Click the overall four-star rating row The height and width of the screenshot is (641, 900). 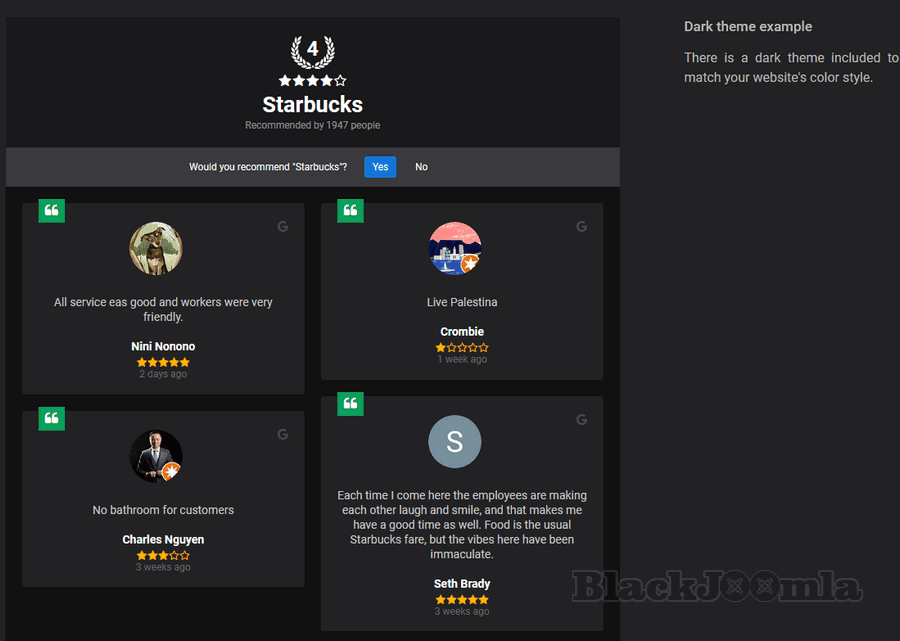[312, 81]
